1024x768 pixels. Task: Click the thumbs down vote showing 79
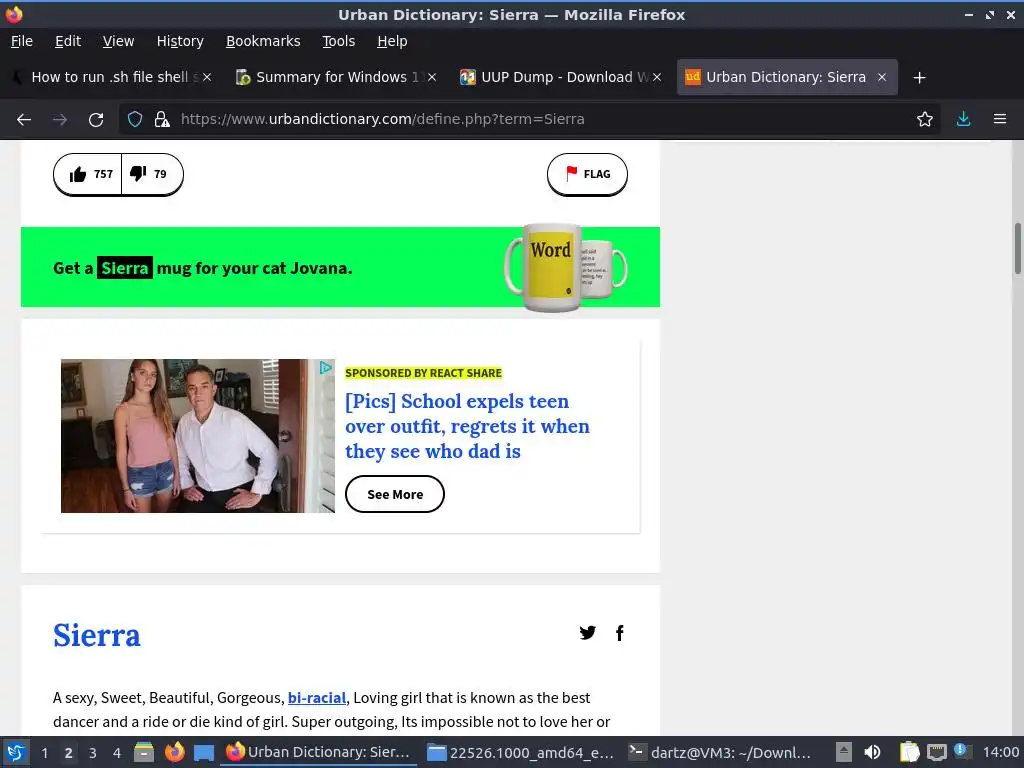pos(152,174)
